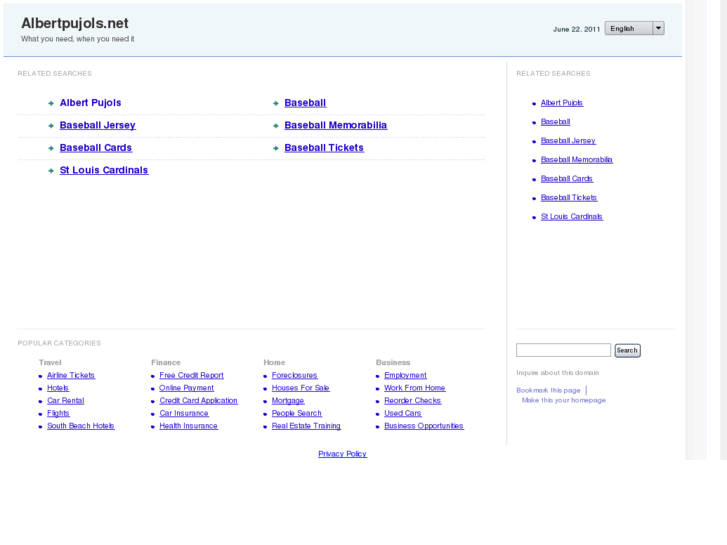The image size is (727, 545).
Task: Click the Home category heading
Action: click(x=274, y=363)
